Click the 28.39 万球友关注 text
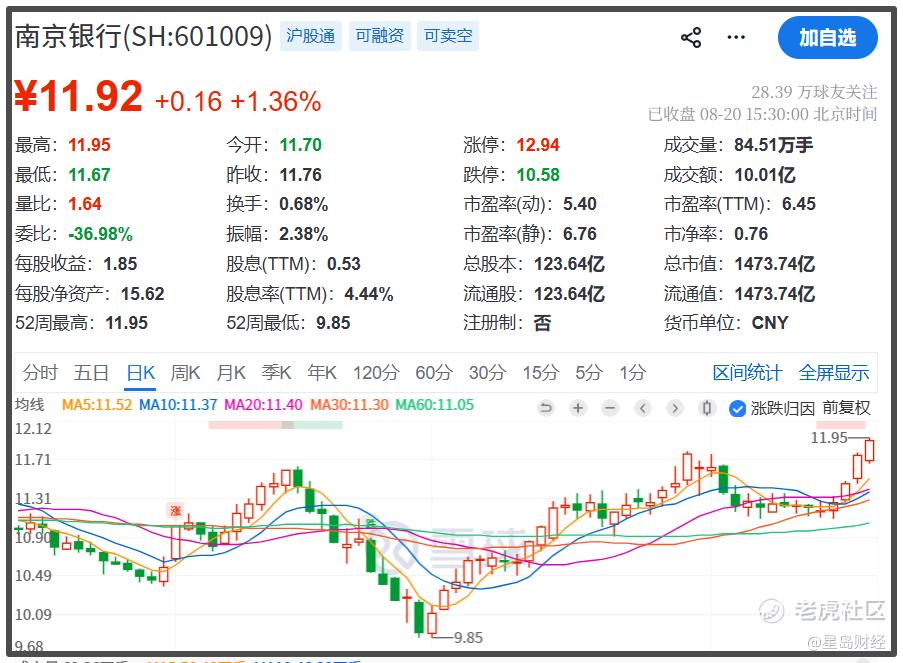 814,92
